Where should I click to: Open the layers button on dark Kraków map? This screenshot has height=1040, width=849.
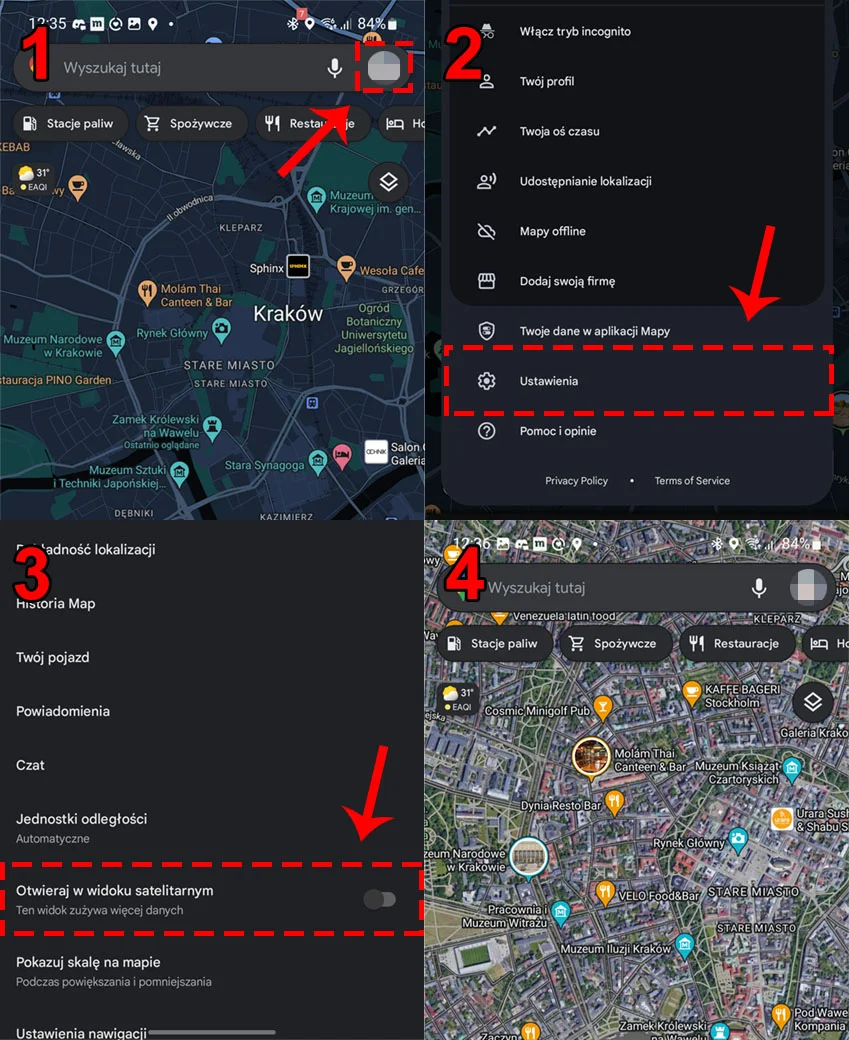click(x=388, y=181)
